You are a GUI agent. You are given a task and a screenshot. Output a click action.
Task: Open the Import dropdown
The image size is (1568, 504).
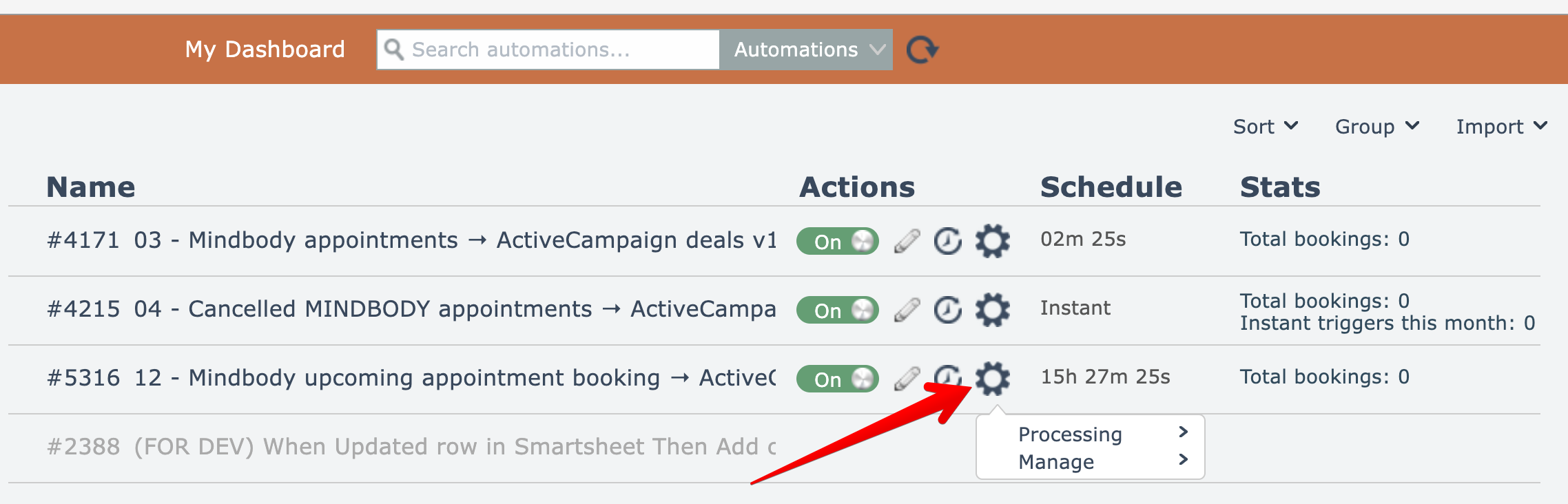click(x=1500, y=127)
